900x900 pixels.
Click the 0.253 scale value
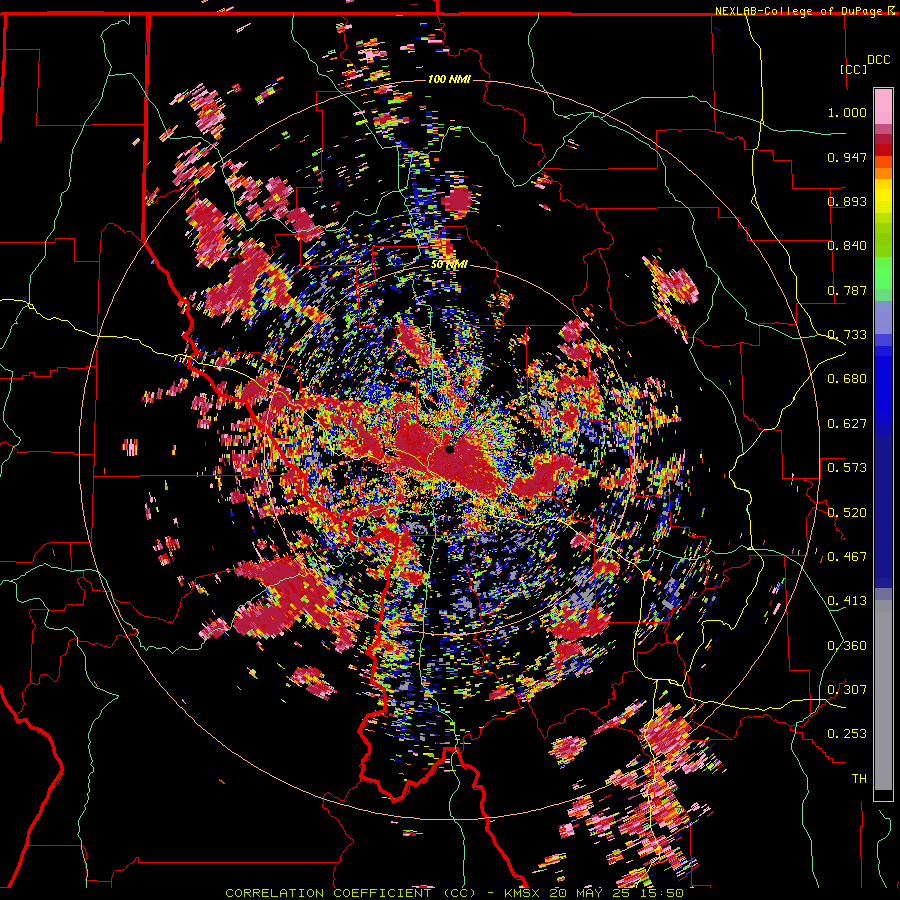point(847,734)
